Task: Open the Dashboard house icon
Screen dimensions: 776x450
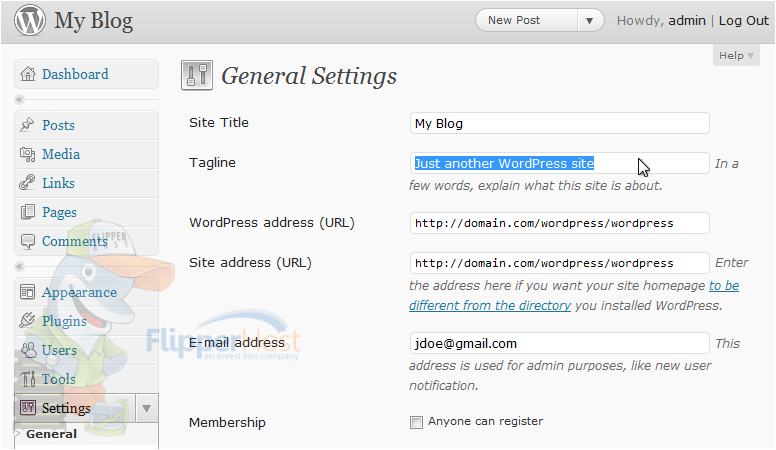Action: (28, 74)
